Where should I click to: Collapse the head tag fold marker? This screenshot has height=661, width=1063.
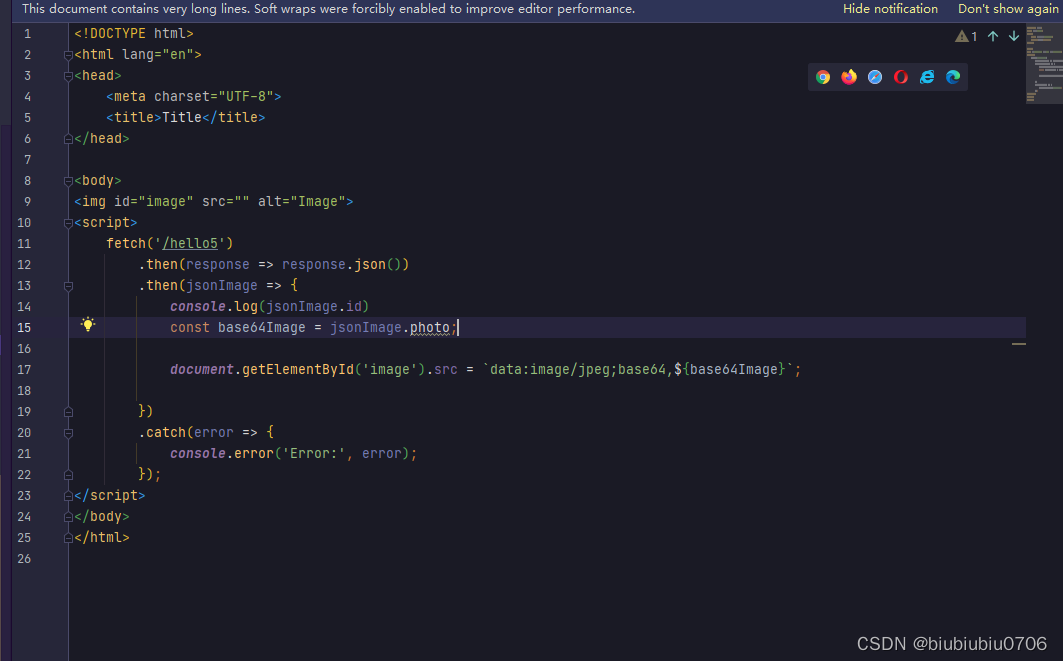pyautogui.click(x=68, y=77)
